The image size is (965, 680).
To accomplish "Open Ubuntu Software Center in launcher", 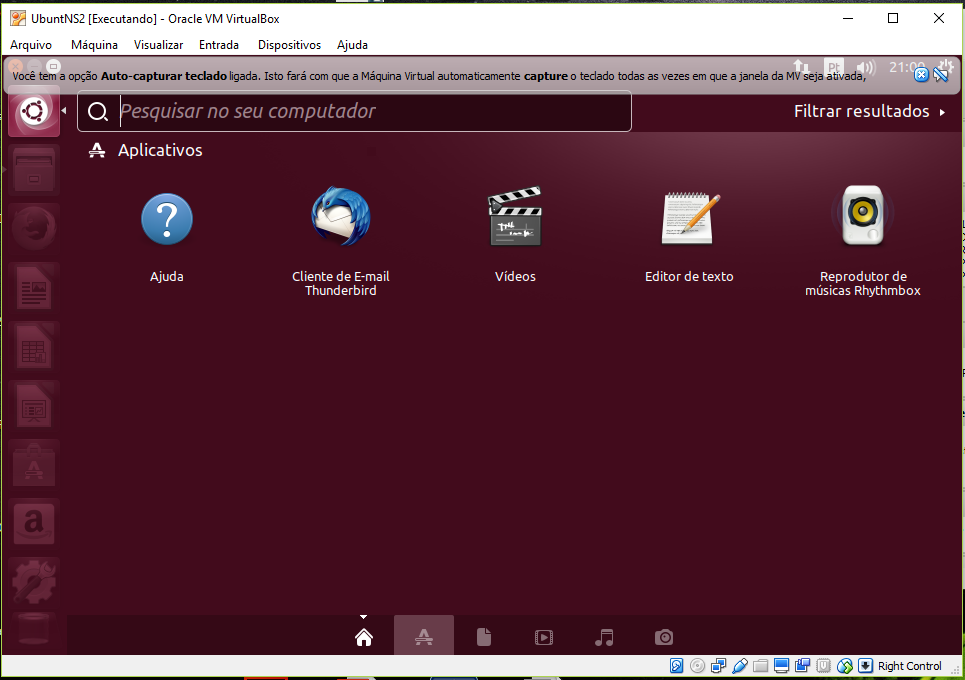I will click(x=34, y=465).
